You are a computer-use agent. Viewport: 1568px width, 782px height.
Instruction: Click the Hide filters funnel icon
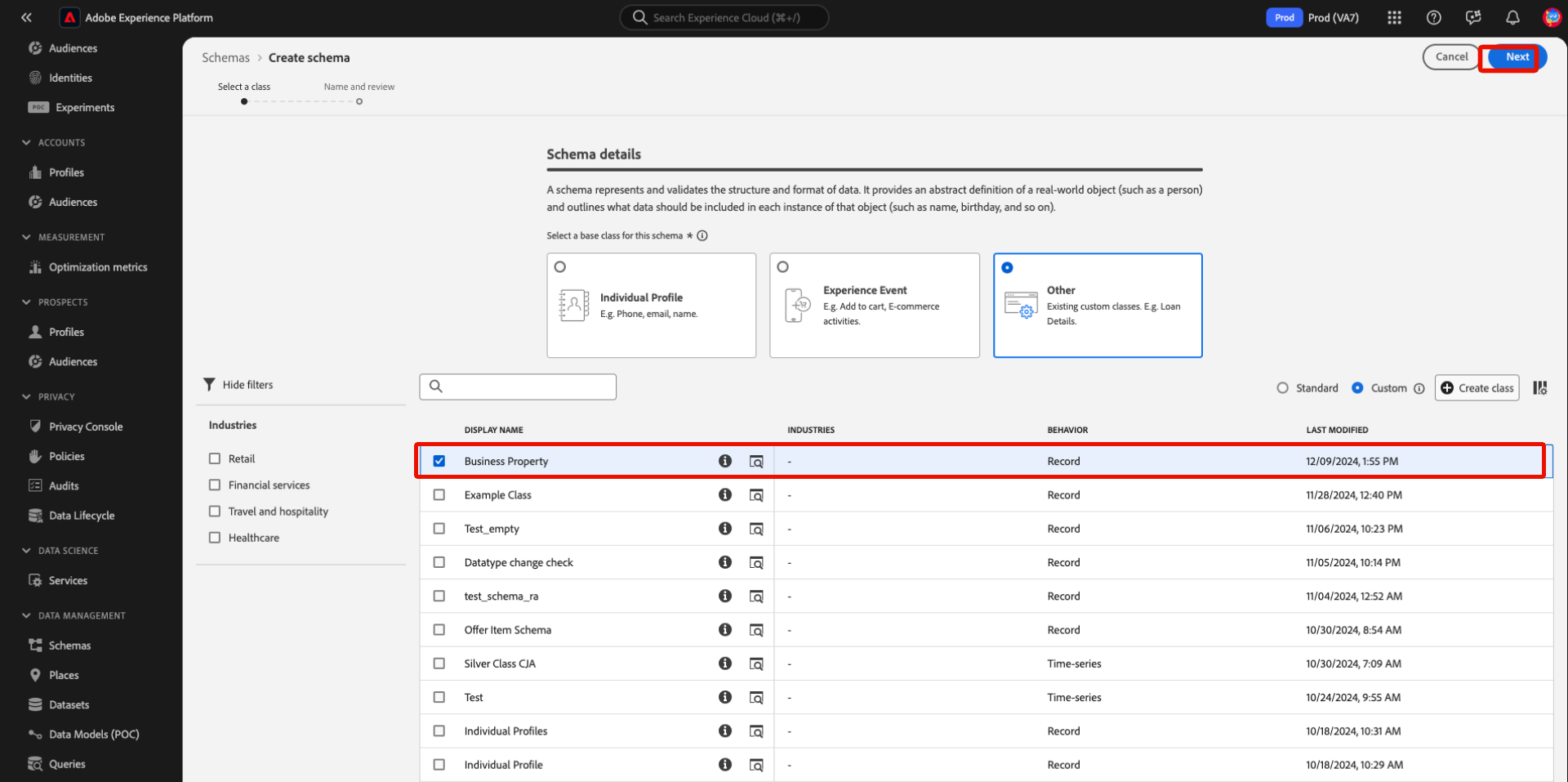coord(210,385)
